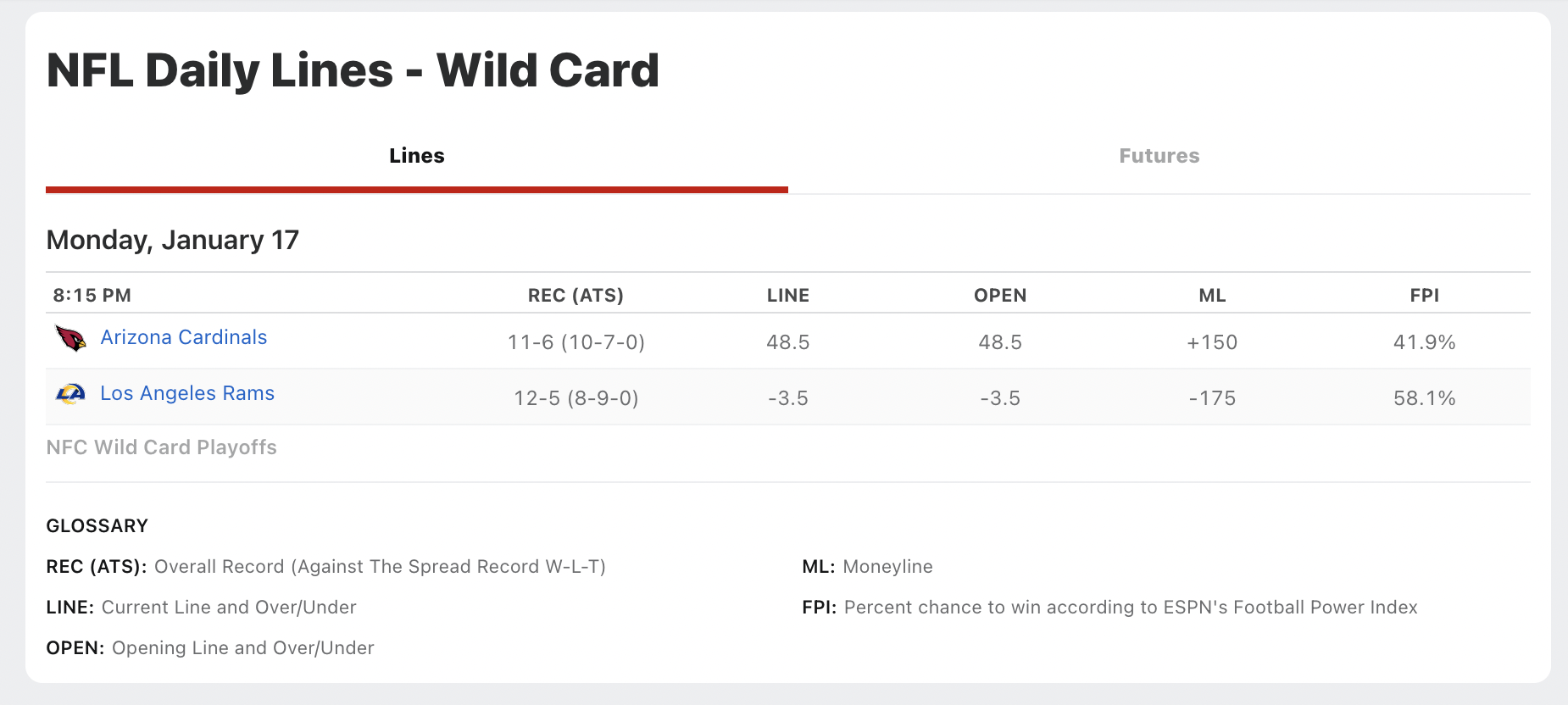
Task: Click the OPEN column header
Action: pyautogui.click(x=1000, y=296)
